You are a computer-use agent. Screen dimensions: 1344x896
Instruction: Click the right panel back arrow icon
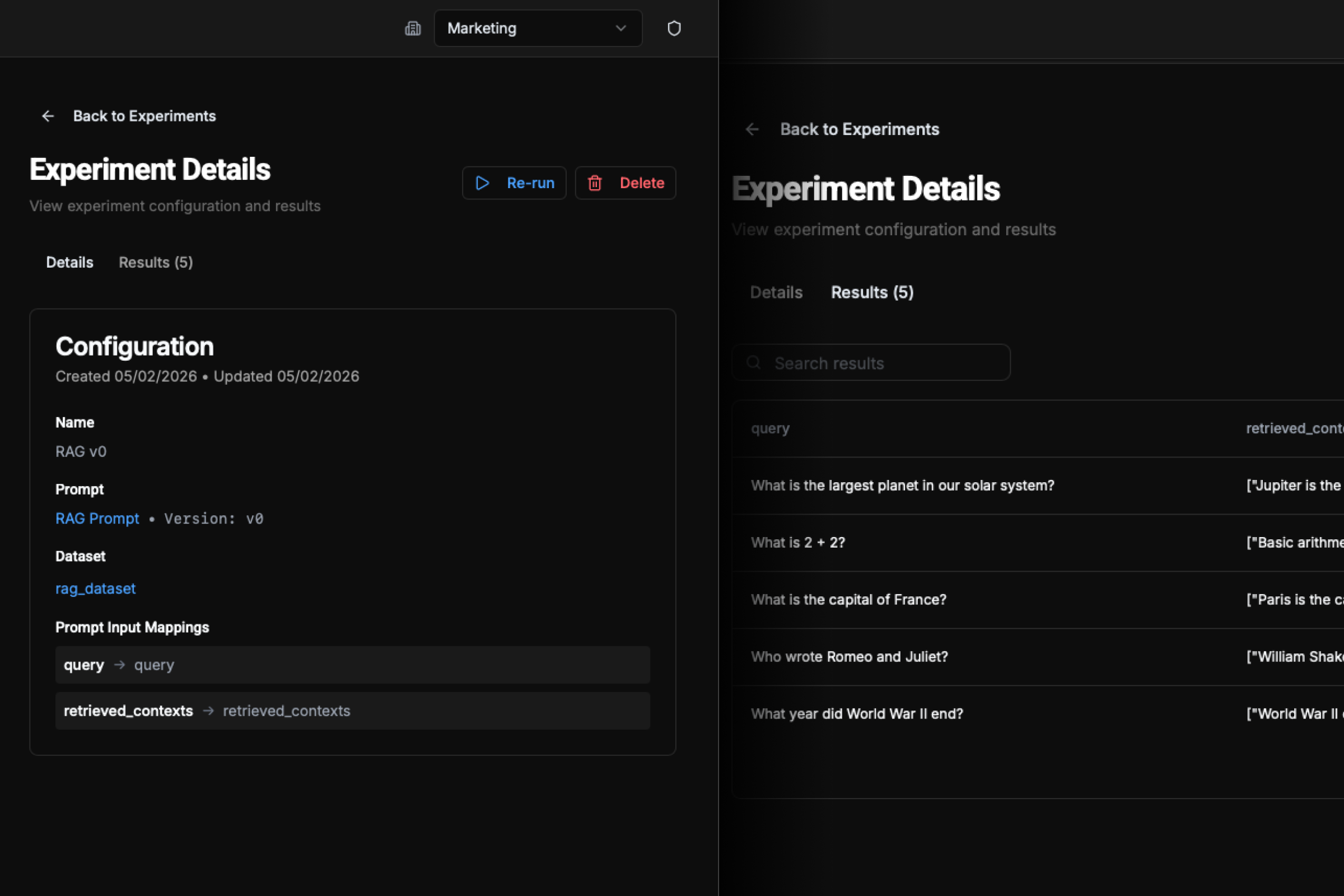tap(752, 130)
